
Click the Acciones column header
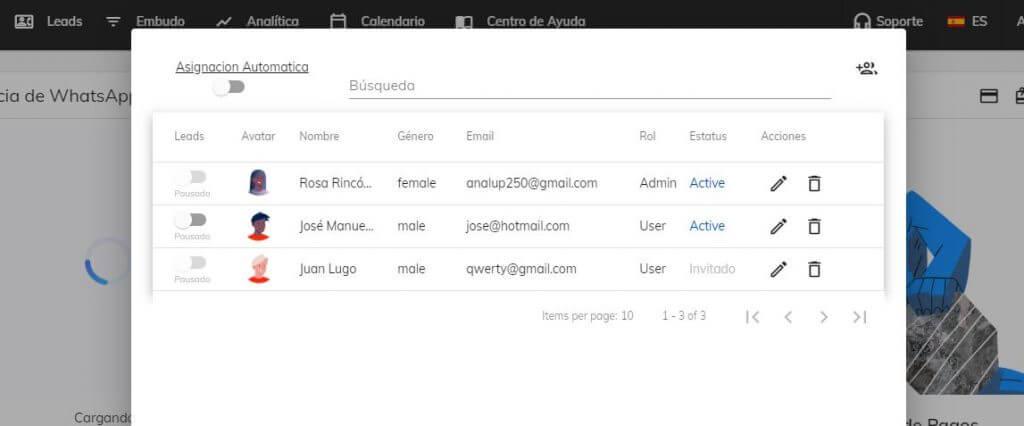tap(783, 137)
